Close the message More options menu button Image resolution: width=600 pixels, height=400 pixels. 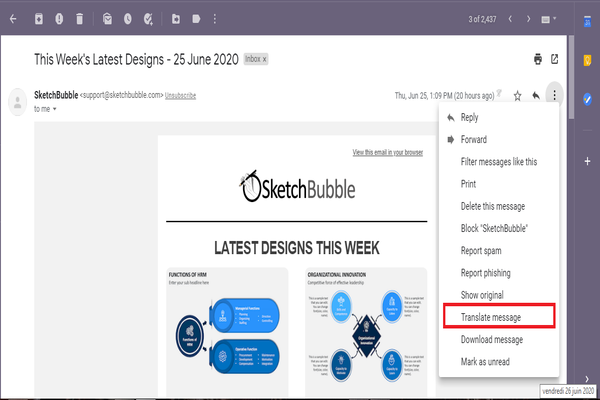(554, 95)
